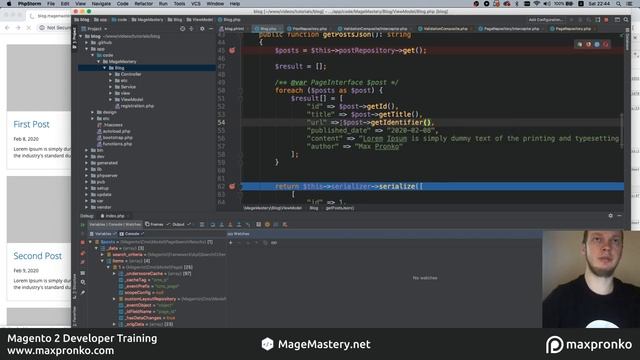Select the Frames debug tab
The height and width of the screenshot is (360, 640).
point(154,224)
